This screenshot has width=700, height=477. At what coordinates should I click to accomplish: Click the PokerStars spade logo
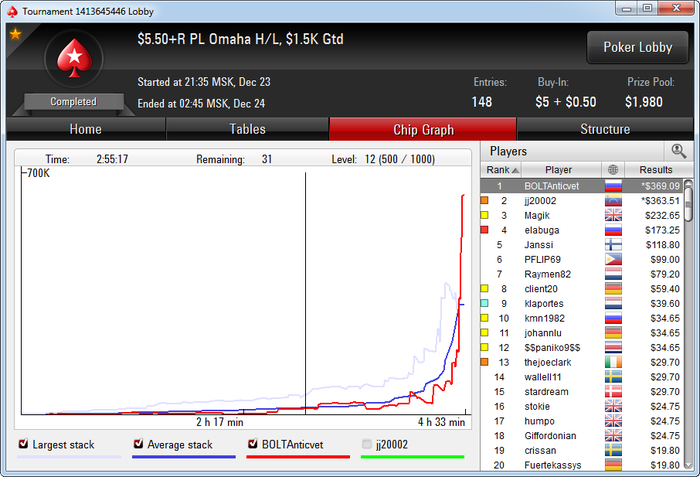(74, 59)
